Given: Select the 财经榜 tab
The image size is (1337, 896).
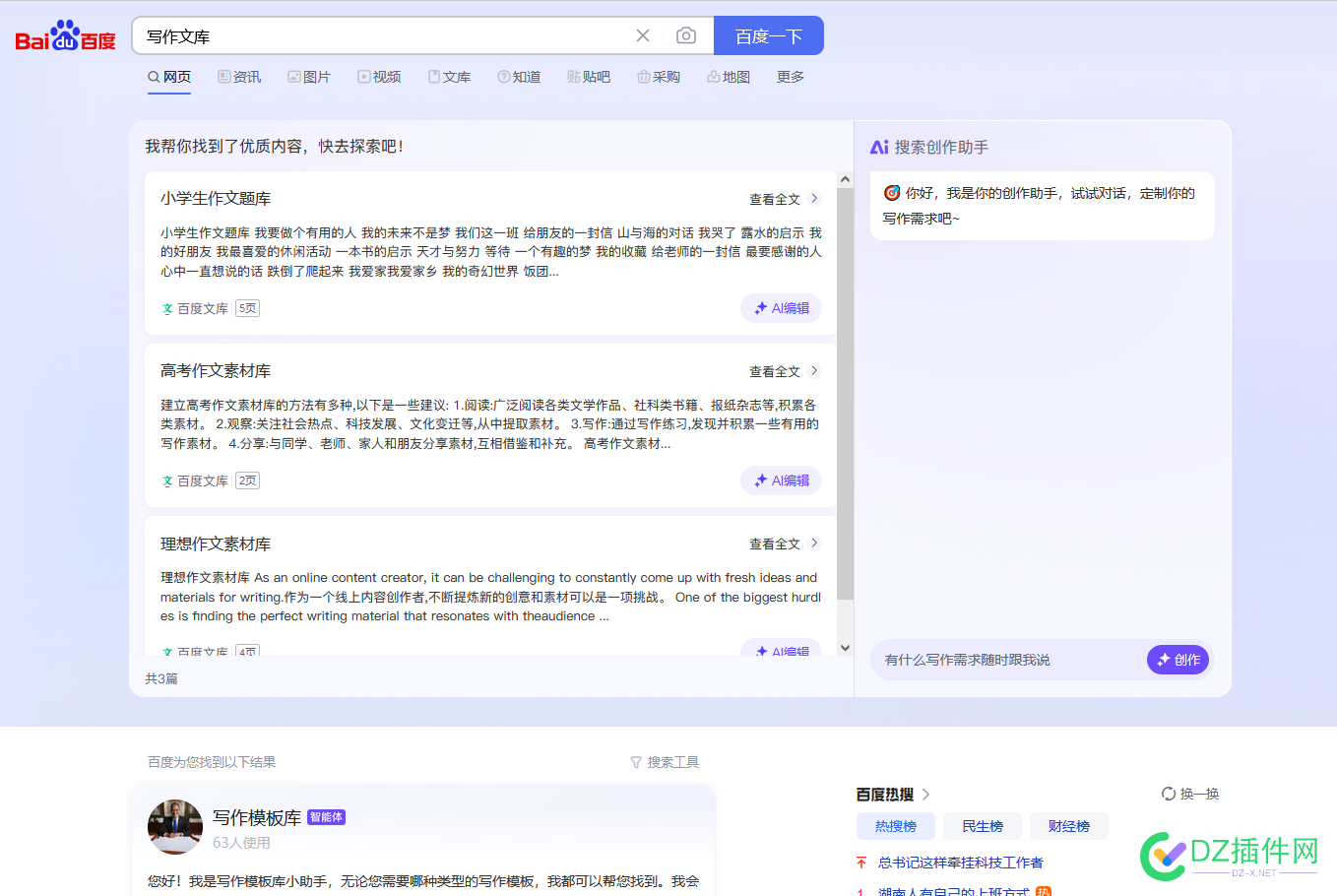Looking at the screenshot, I should 1068,826.
